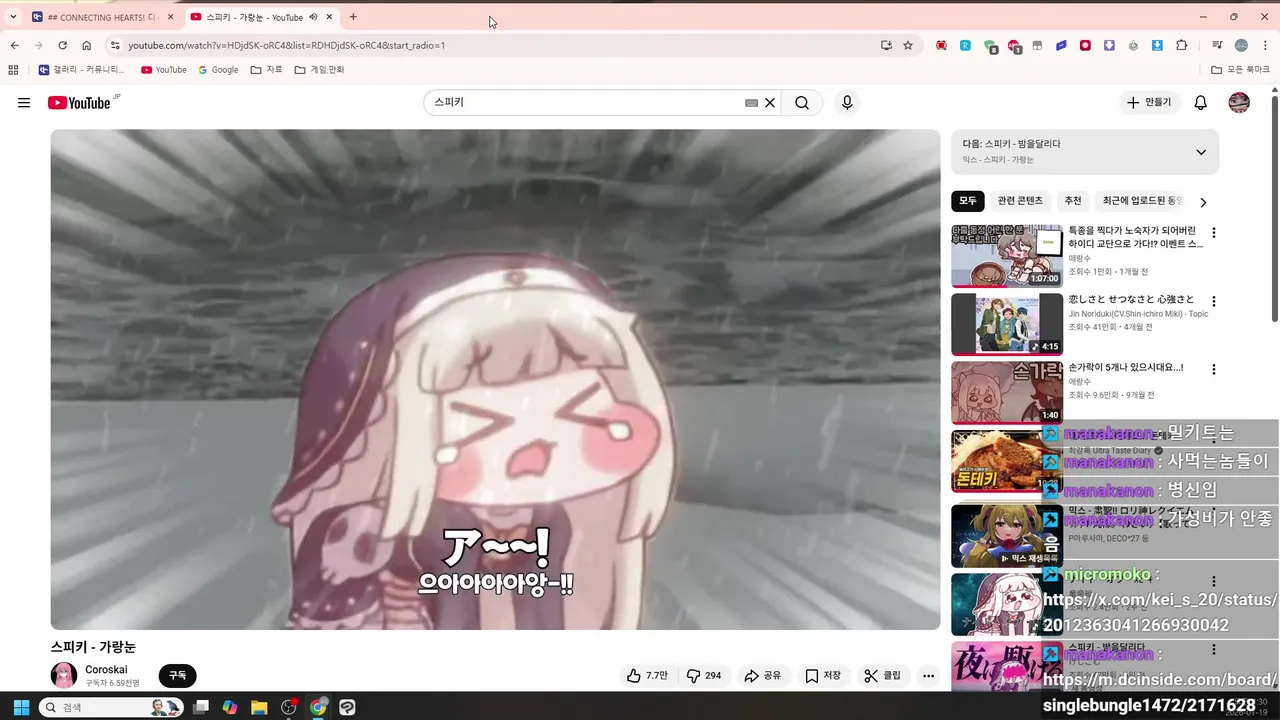Open the 손가락이 5개나 있으시데요 video thumbnail
Viewport: 1280px width, 720px height.
click(1007, 392)
